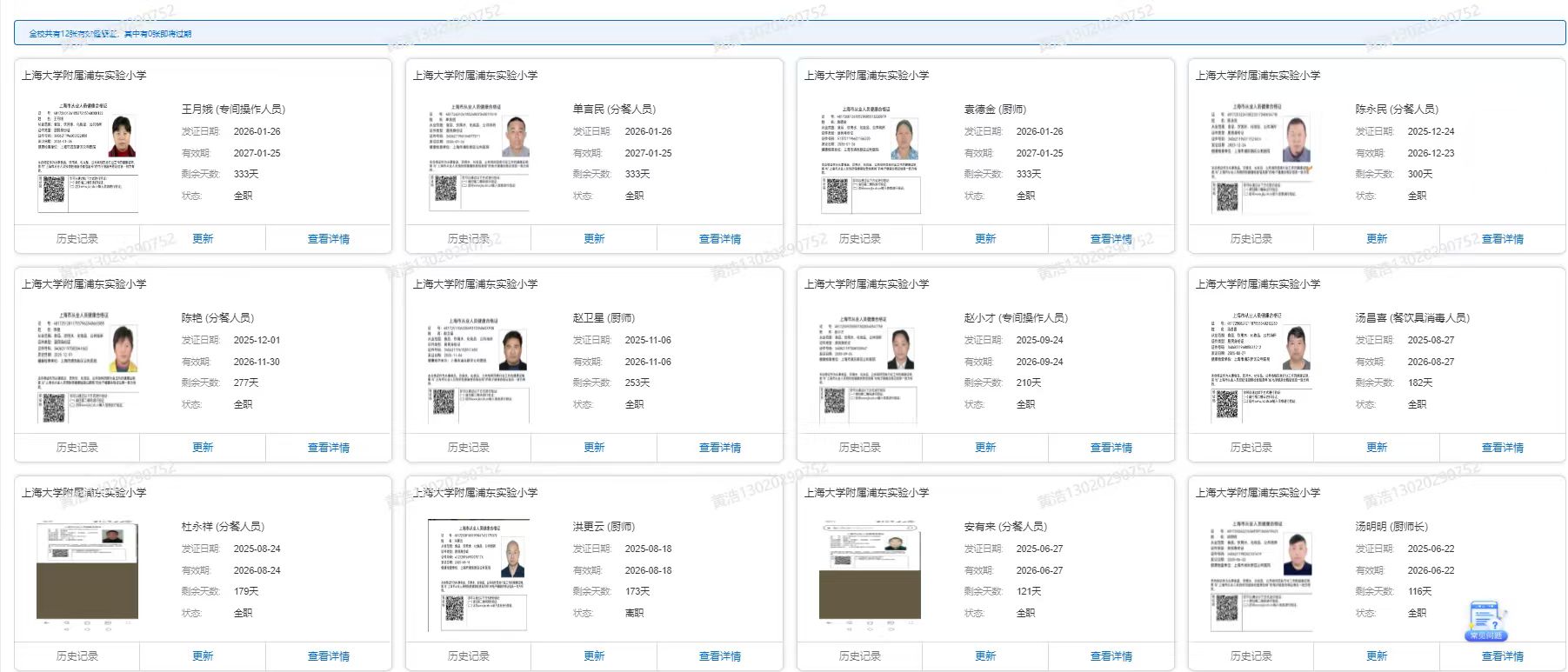Click 杜永祥's remaining days 179天
The image size is (1568, 672).
[246, 592]
